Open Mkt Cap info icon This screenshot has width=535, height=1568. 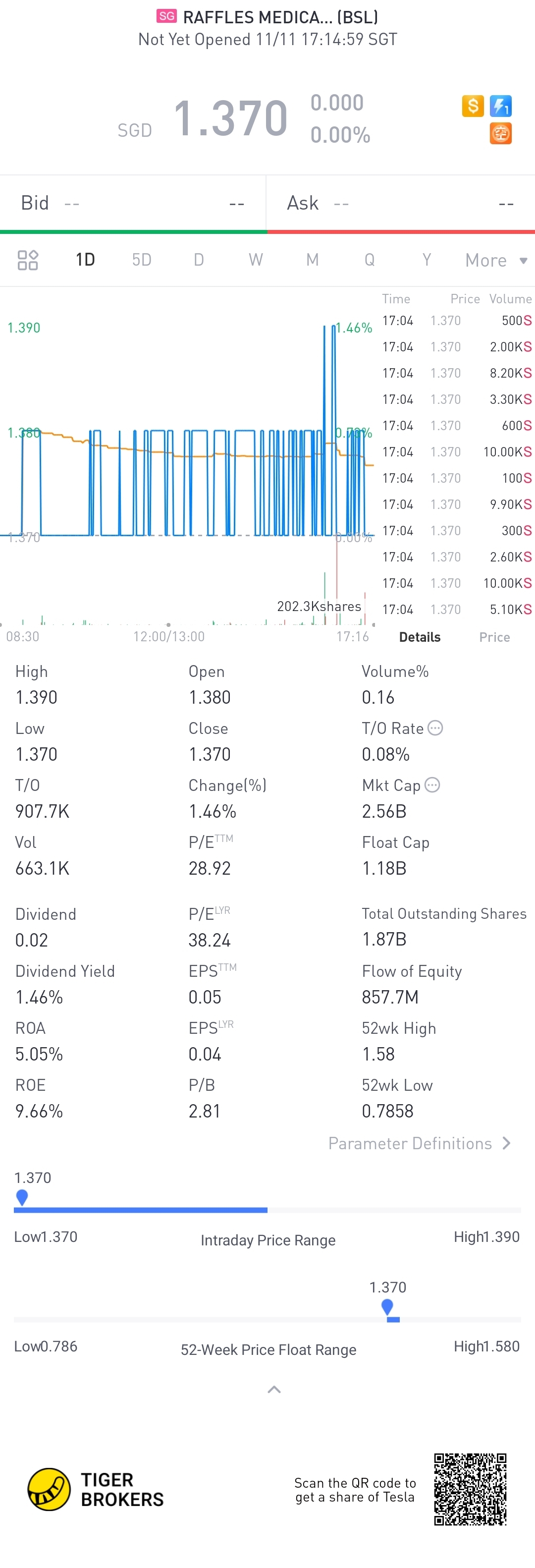point(432,785)
